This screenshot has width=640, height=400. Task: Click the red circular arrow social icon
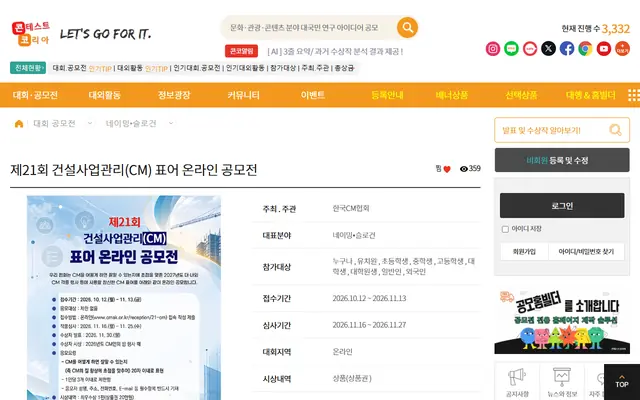pyautogui.click(x=530, y=49)
